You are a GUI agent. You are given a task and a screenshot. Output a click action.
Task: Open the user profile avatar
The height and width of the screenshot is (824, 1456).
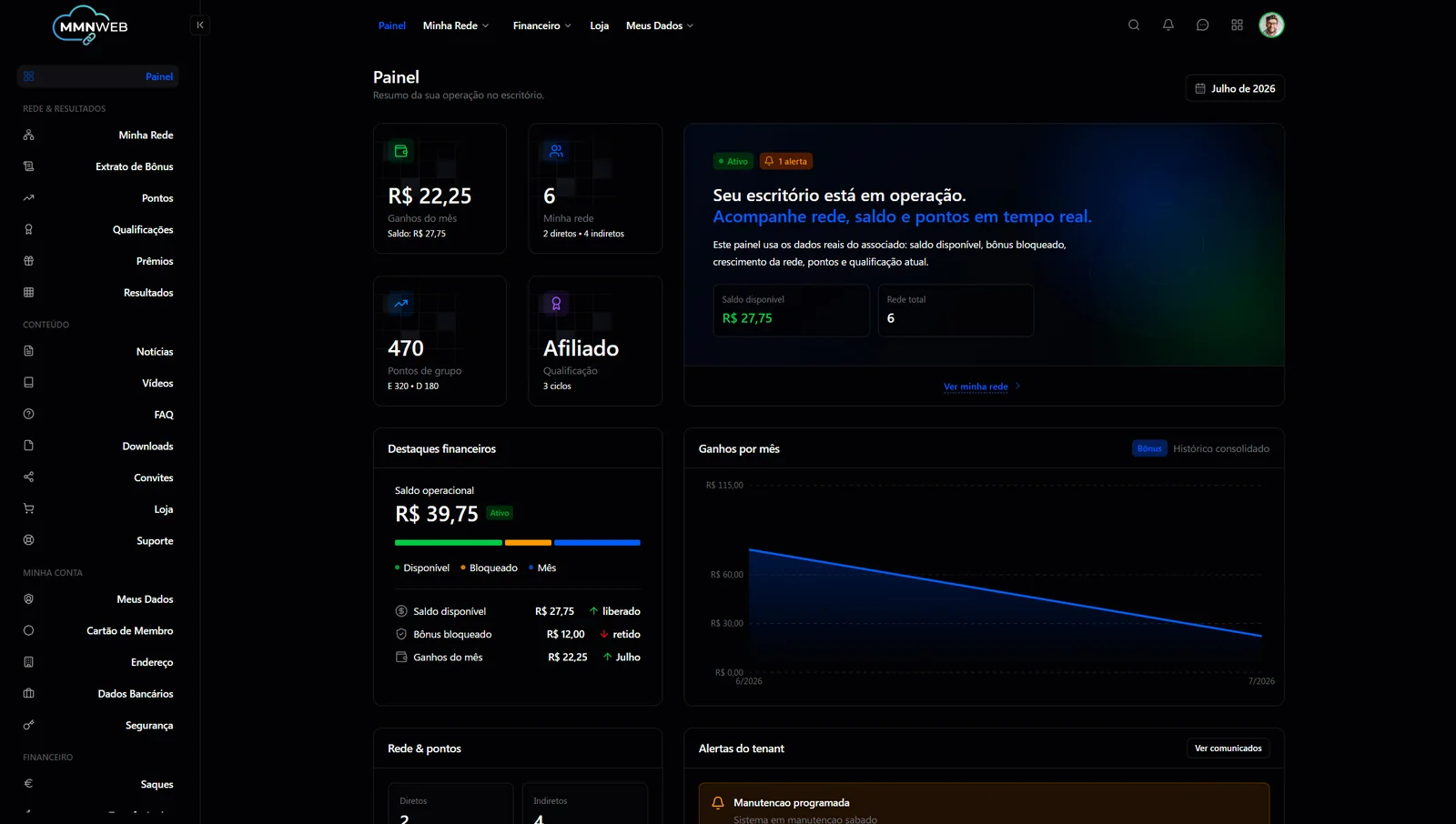(x=1271, y=25)
